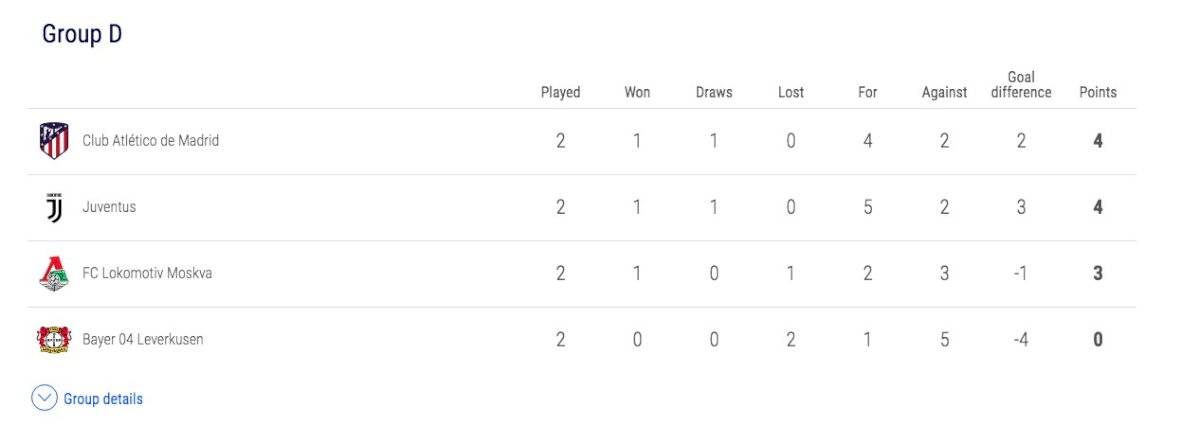Click the circled chevron beside Group details
1200x425 pixels.
(45, 399)
